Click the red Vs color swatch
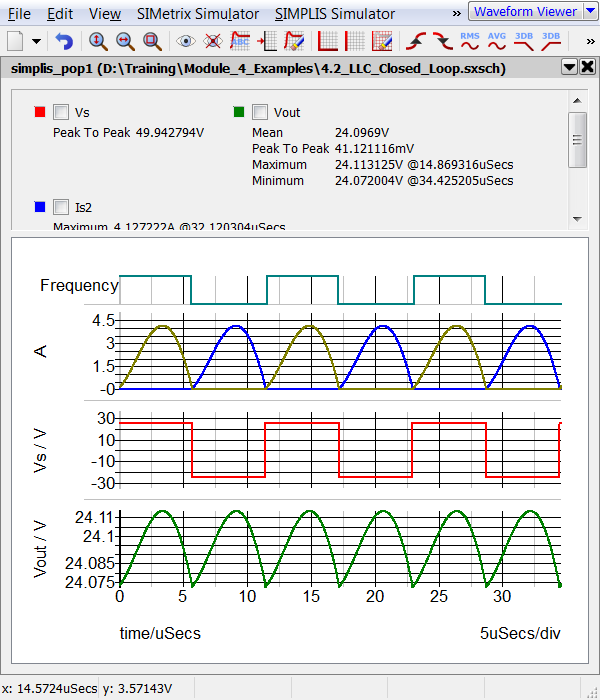The width and height of the screenshot is (600, 700). 39,112
